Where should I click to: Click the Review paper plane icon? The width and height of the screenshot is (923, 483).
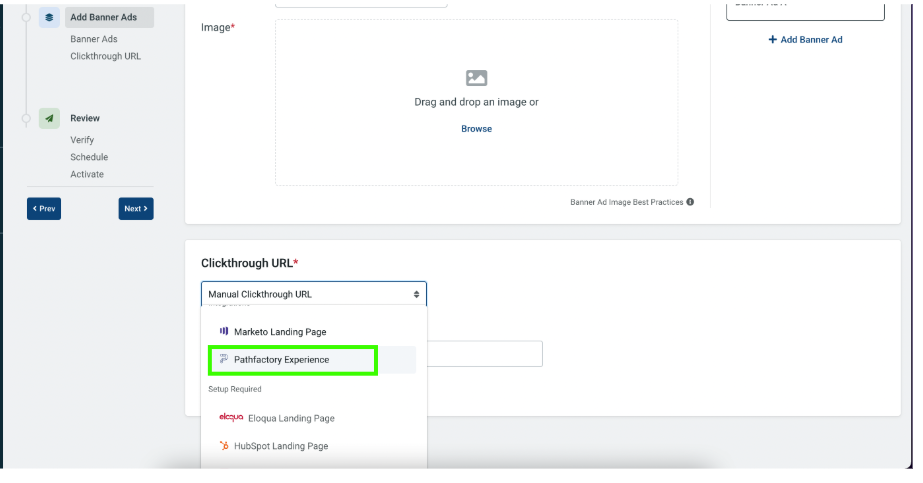tap(49, 118)
